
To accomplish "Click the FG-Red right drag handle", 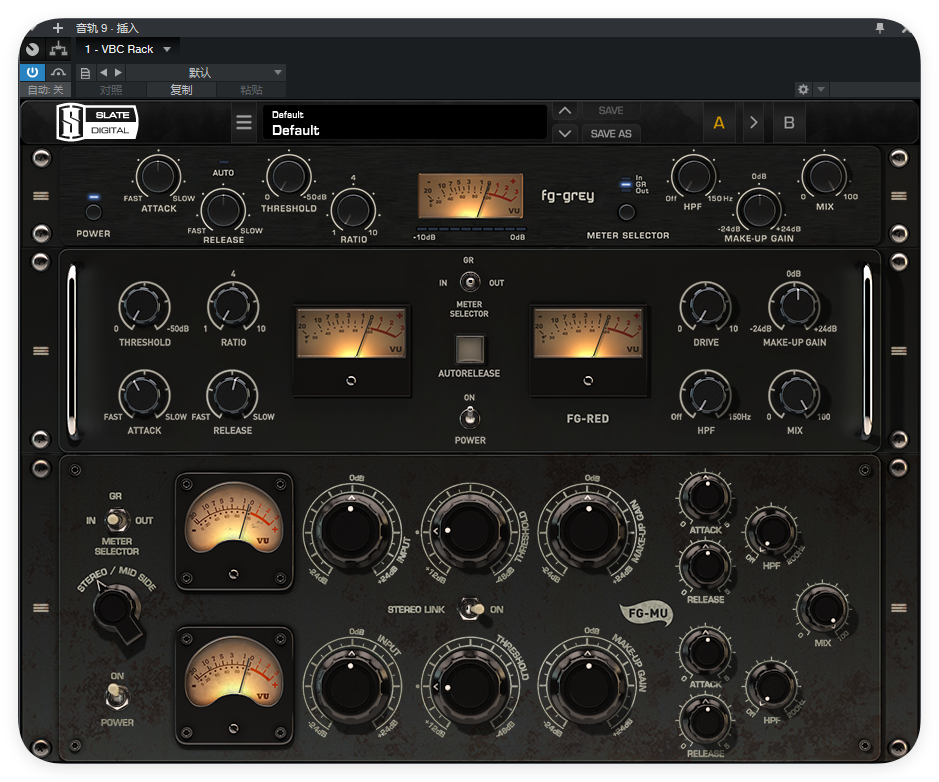I will point(898,351).
